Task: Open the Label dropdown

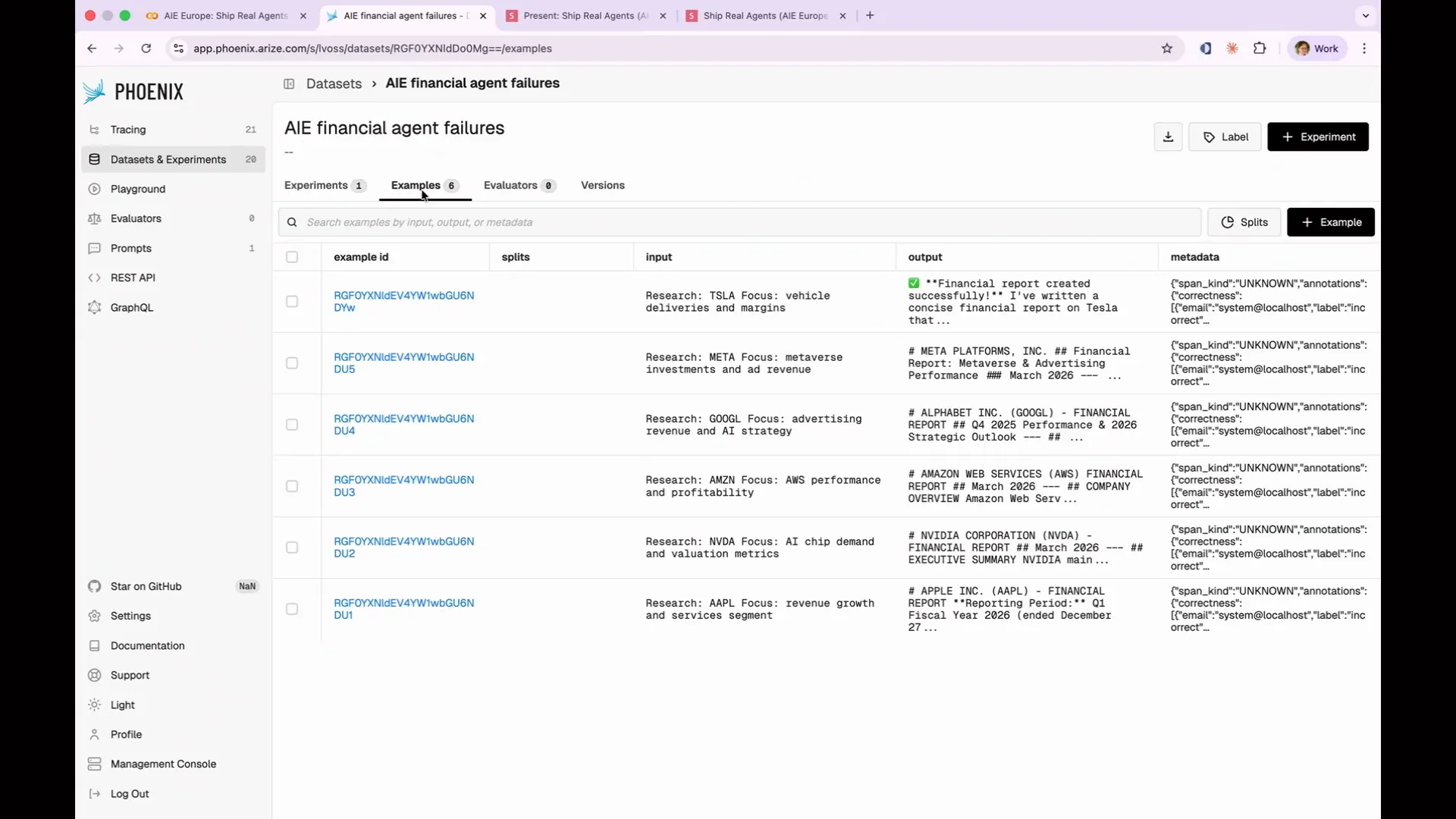Action: (x=1225, y=136)
